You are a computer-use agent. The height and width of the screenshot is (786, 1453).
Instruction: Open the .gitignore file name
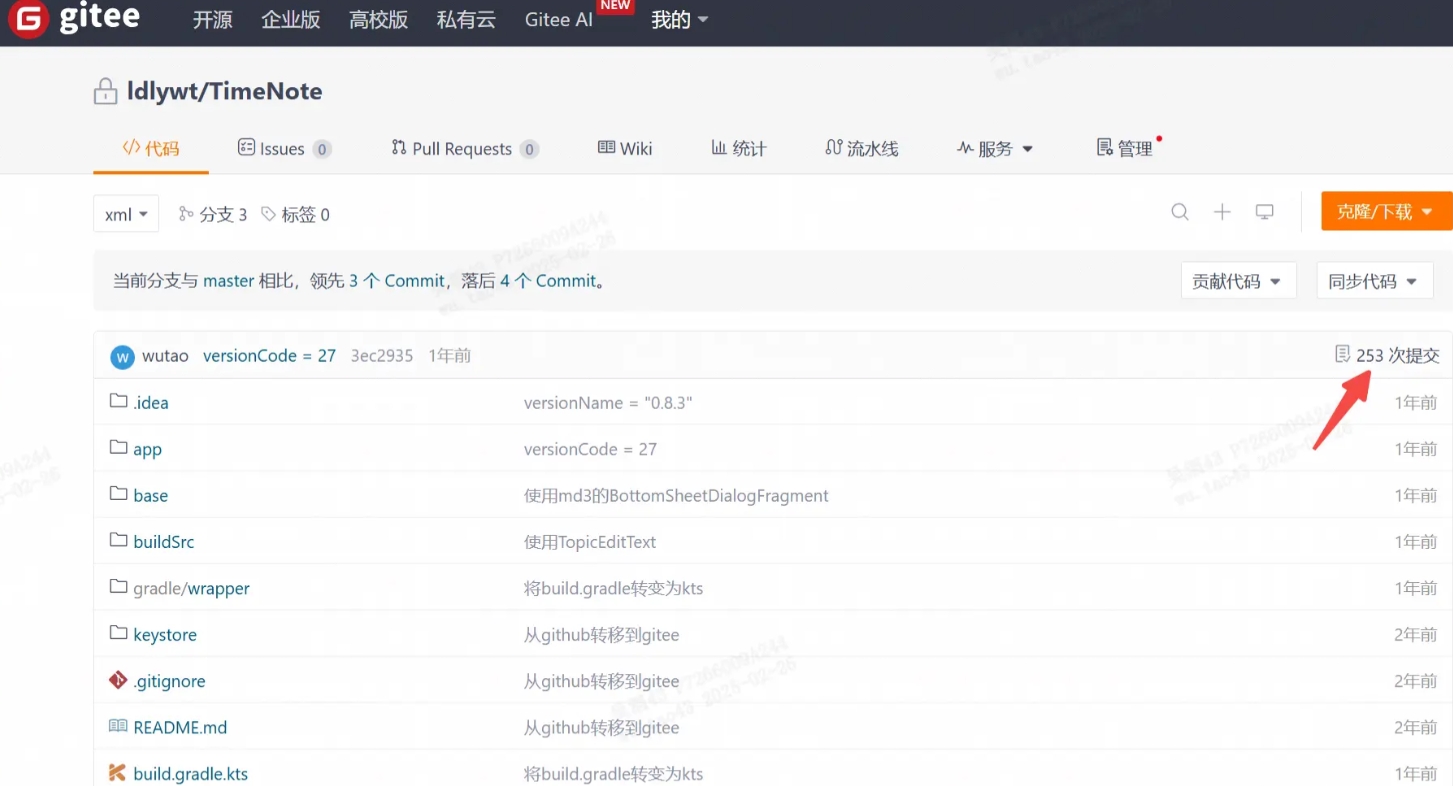pos(169,682)
